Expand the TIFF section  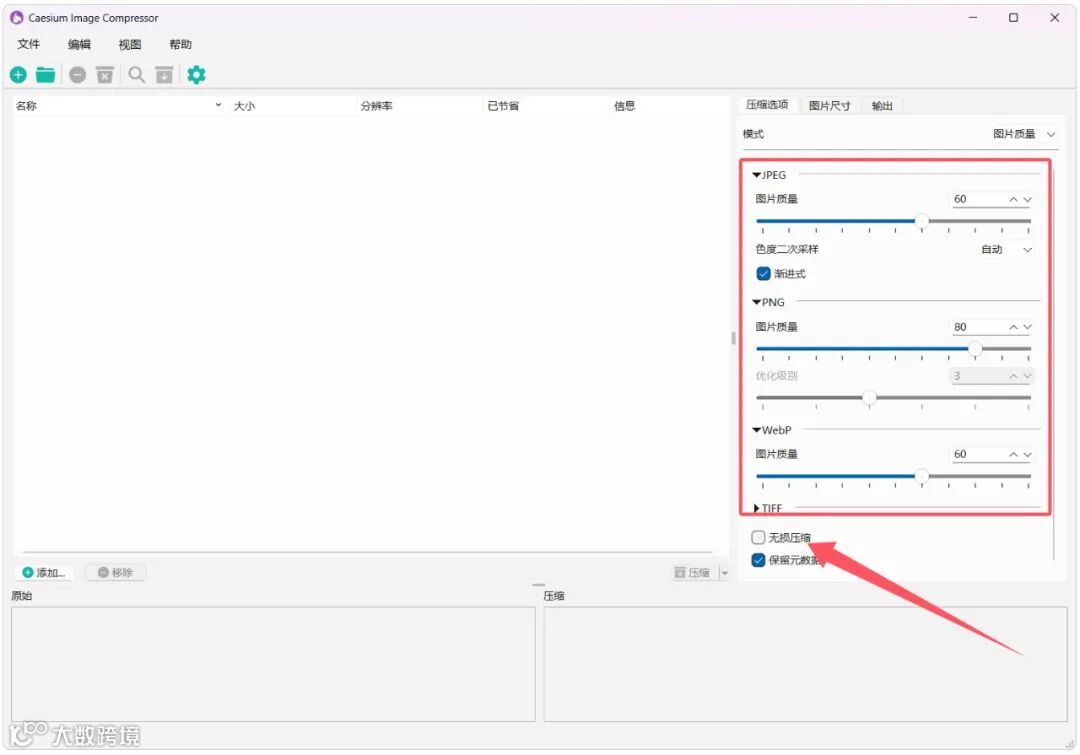pos(756,508)
